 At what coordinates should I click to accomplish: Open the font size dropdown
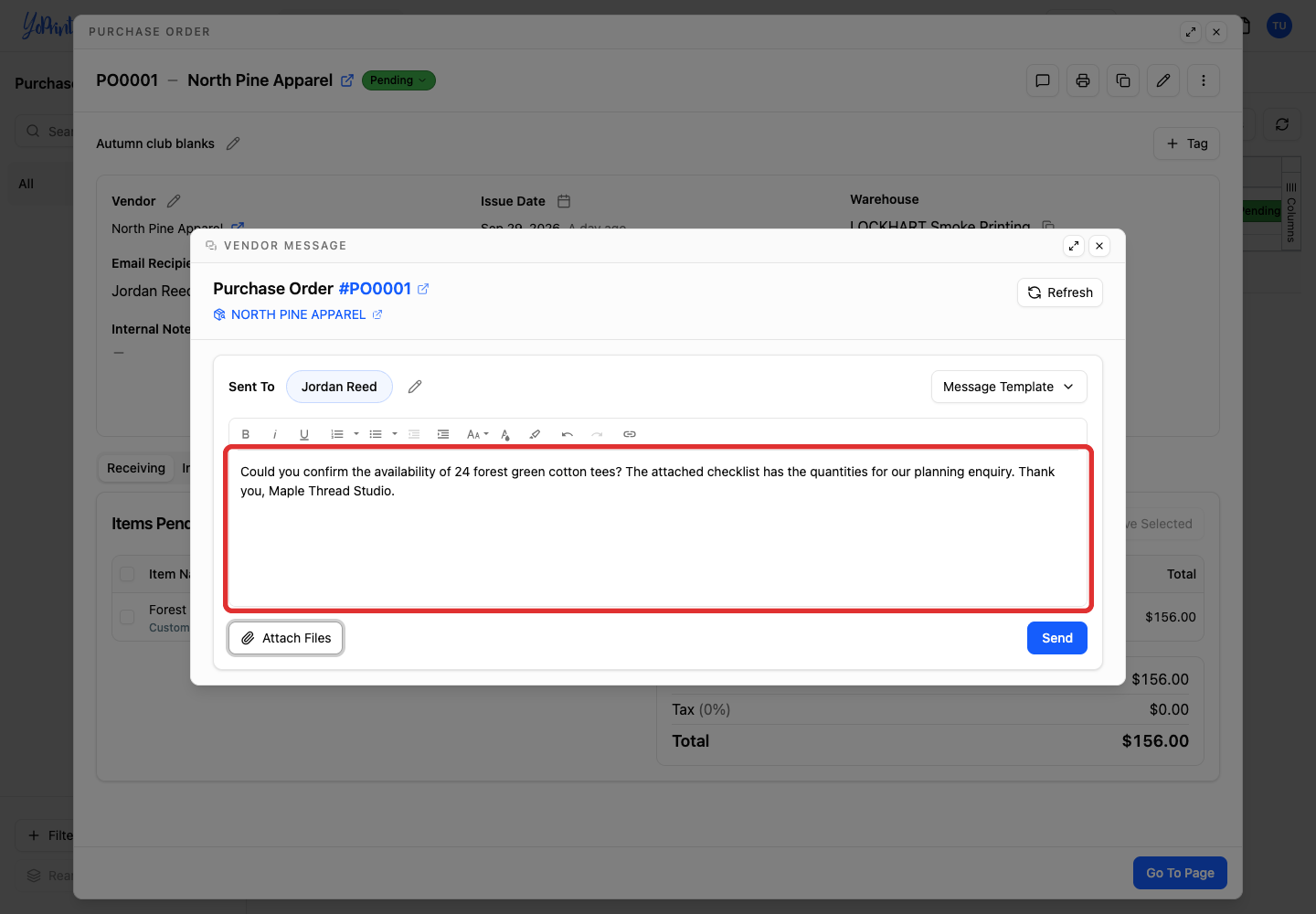coord(477,434)
